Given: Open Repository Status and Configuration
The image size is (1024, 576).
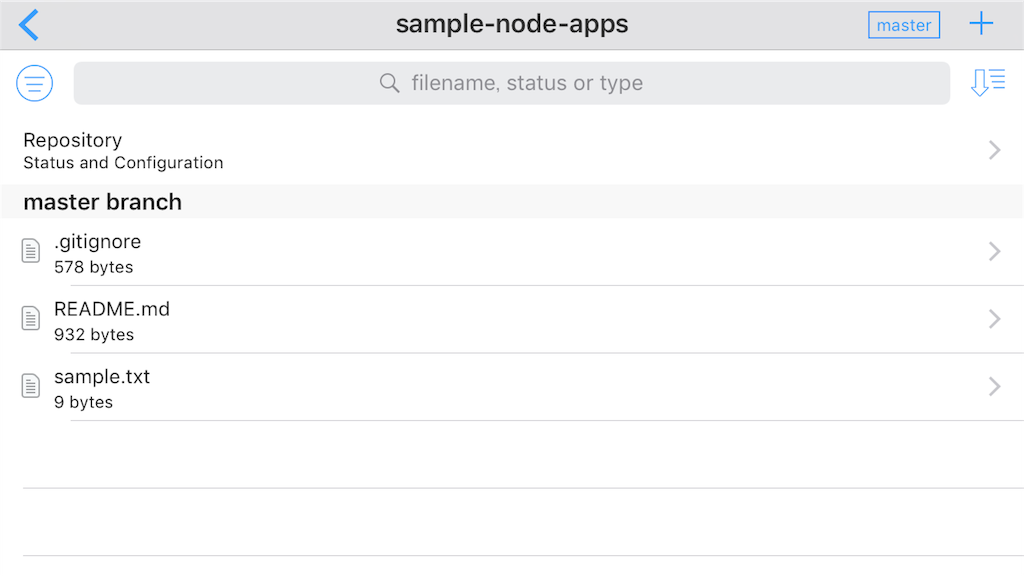Looking at the screenshot, I should pyautogui.click(x=123, y=150).
